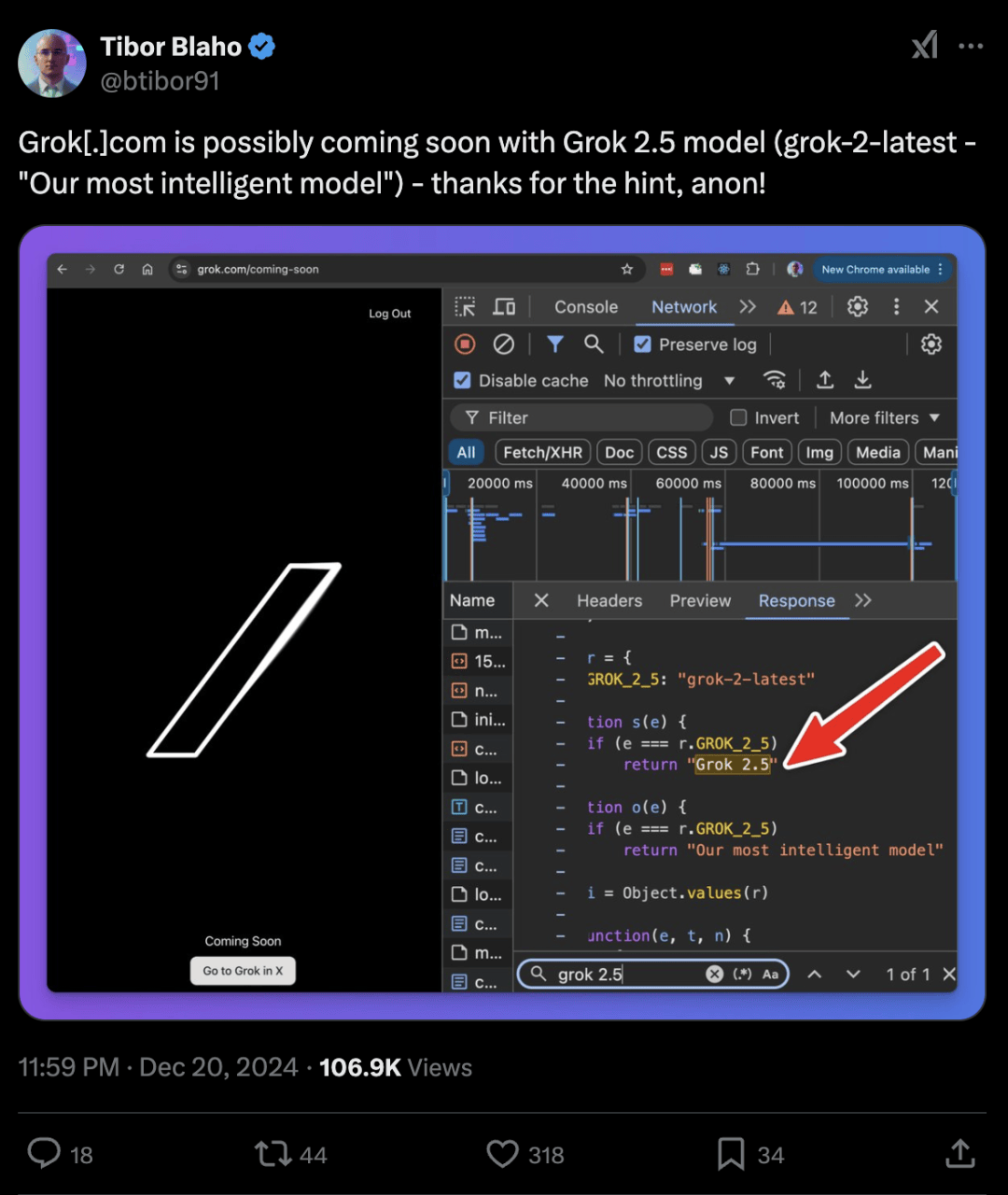
Task: Uncheck the Preserve log checkbox
Action: point(642,344)
